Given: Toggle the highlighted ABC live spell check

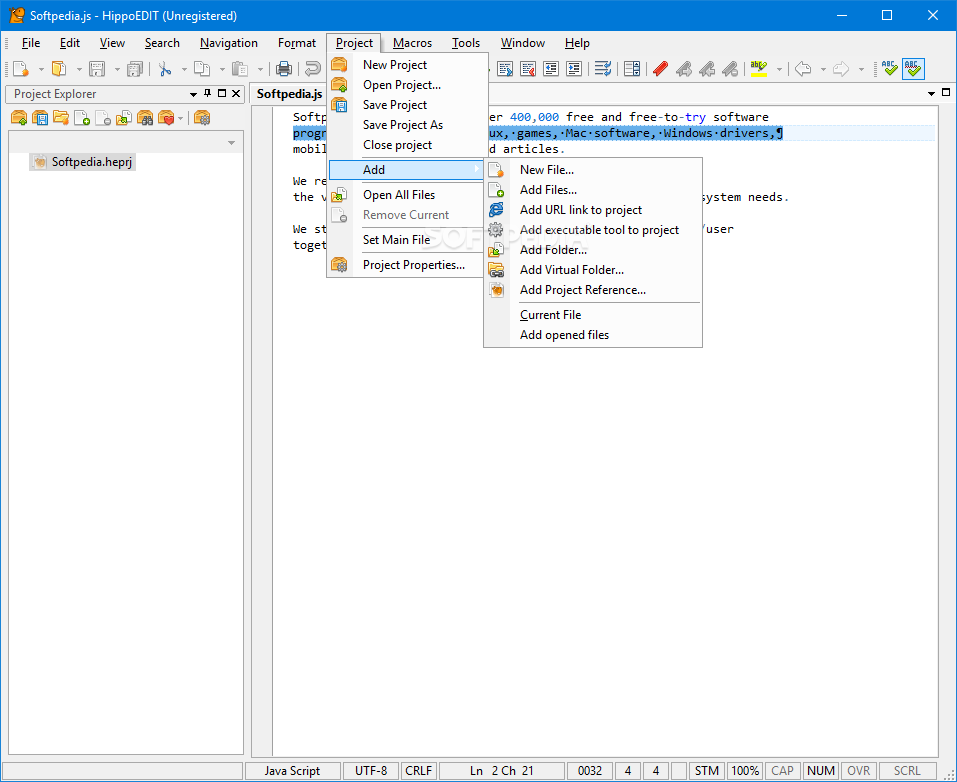Looking at the screenshot, I should pos(913,68).
